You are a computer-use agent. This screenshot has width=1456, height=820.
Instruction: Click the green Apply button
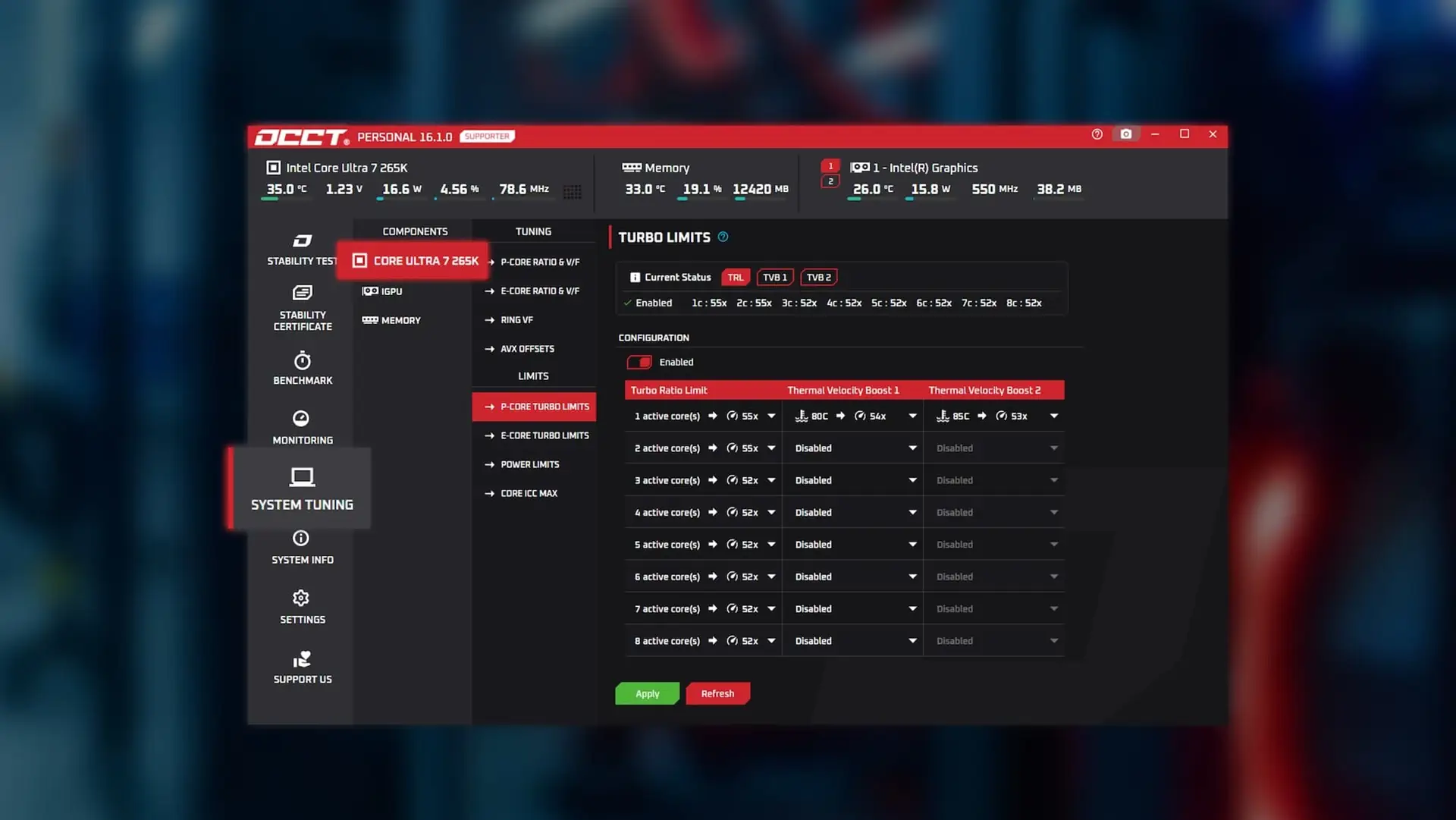647,693
